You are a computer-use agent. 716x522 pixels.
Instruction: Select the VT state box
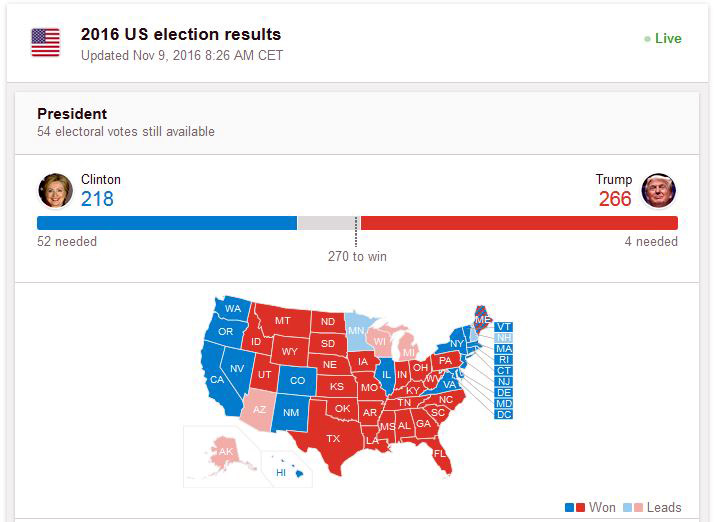pos(504,327)
